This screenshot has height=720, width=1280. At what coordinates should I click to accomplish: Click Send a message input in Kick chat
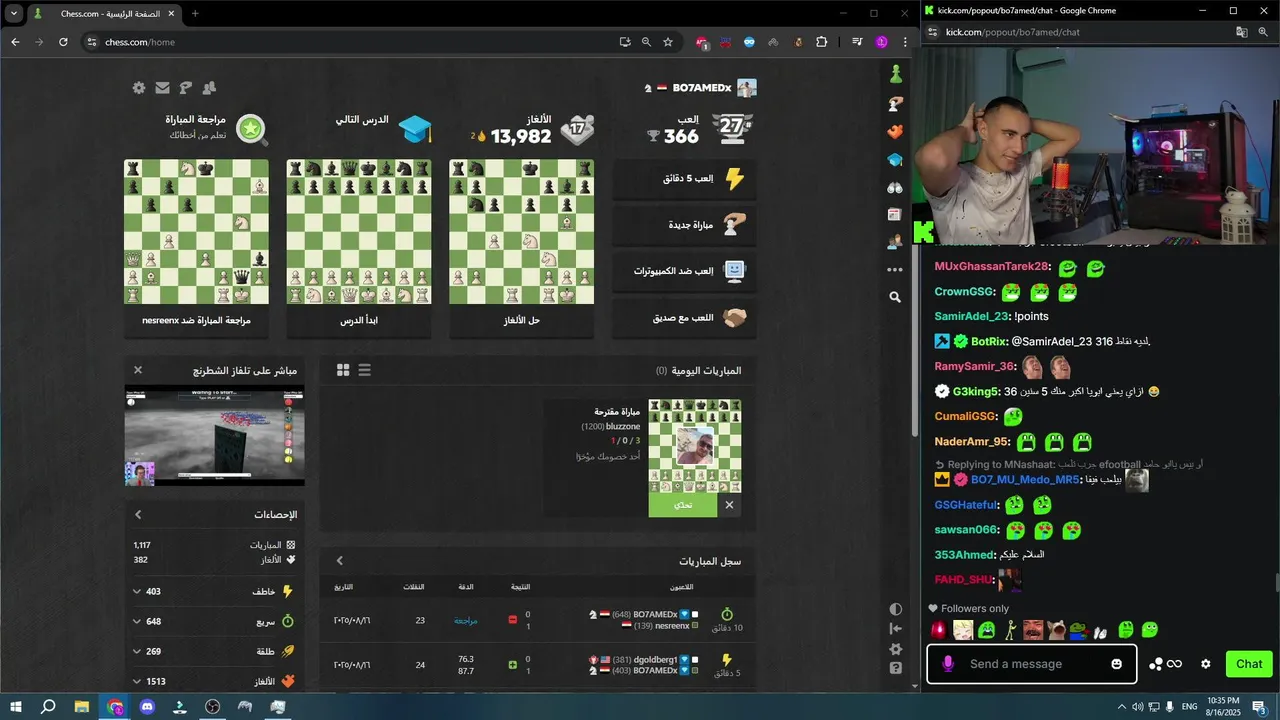click(1030, 664)
